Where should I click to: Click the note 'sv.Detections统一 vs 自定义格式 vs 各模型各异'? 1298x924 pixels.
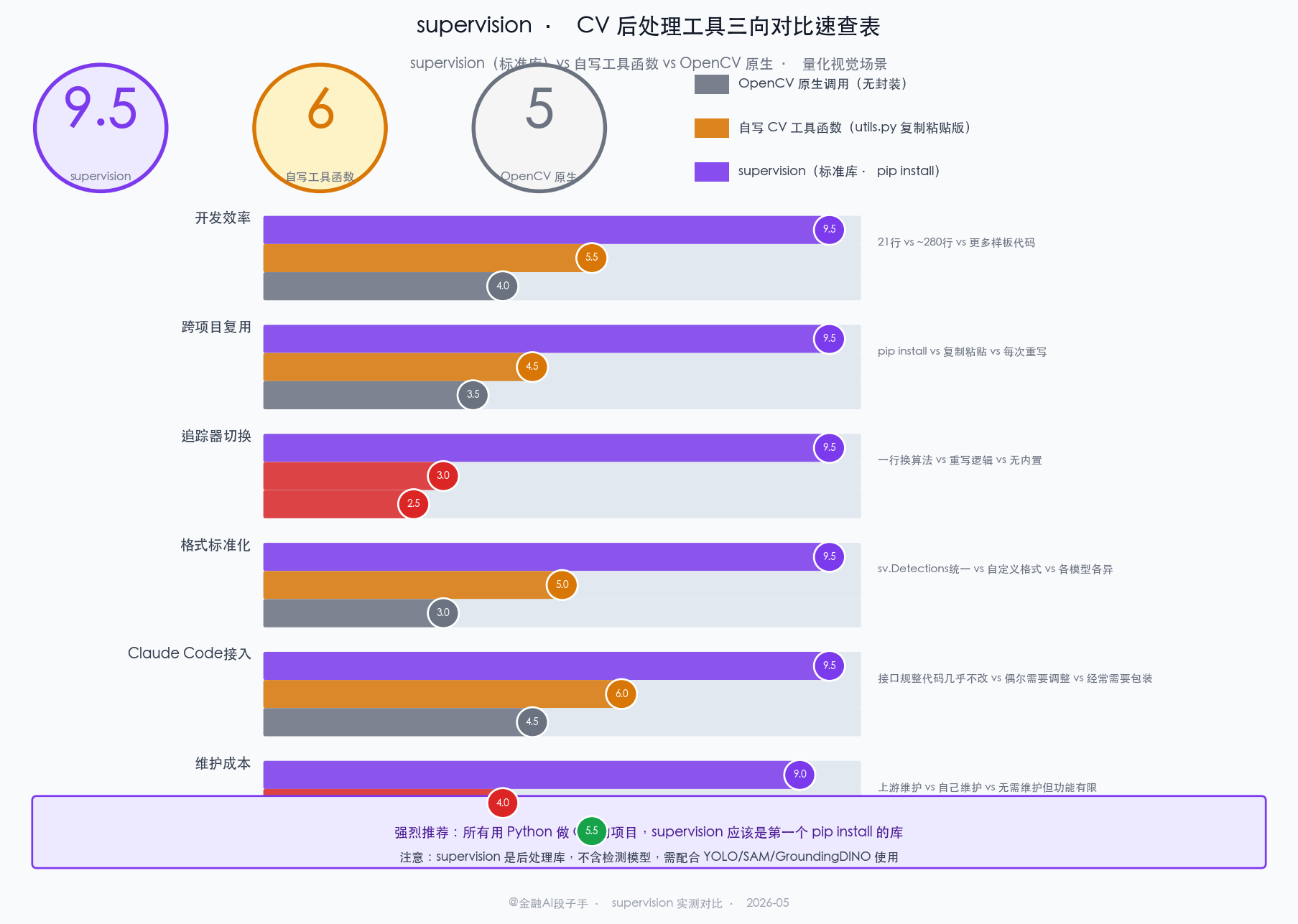tap(995, 569)
